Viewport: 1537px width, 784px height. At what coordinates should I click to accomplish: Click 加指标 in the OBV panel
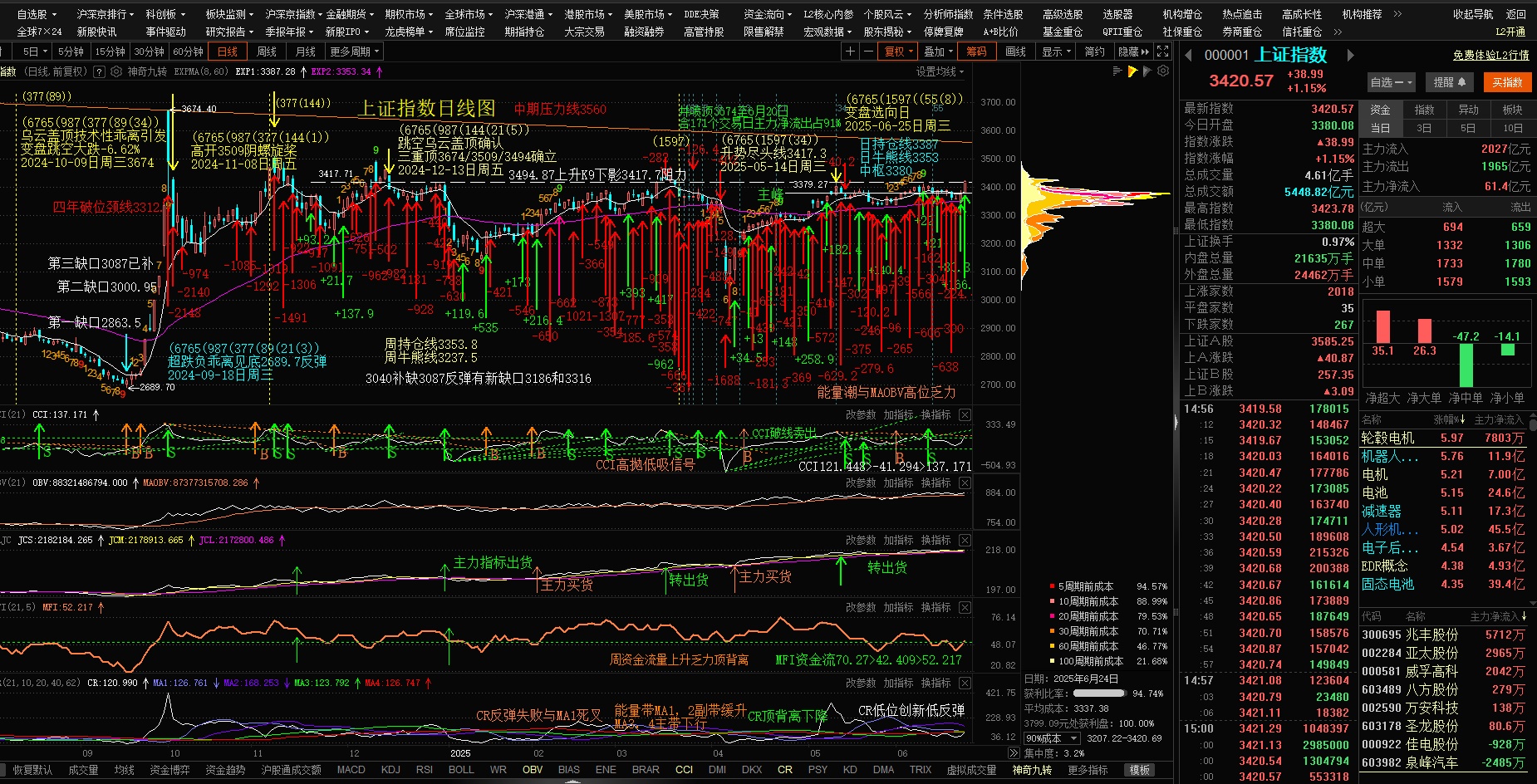[898, 483]
